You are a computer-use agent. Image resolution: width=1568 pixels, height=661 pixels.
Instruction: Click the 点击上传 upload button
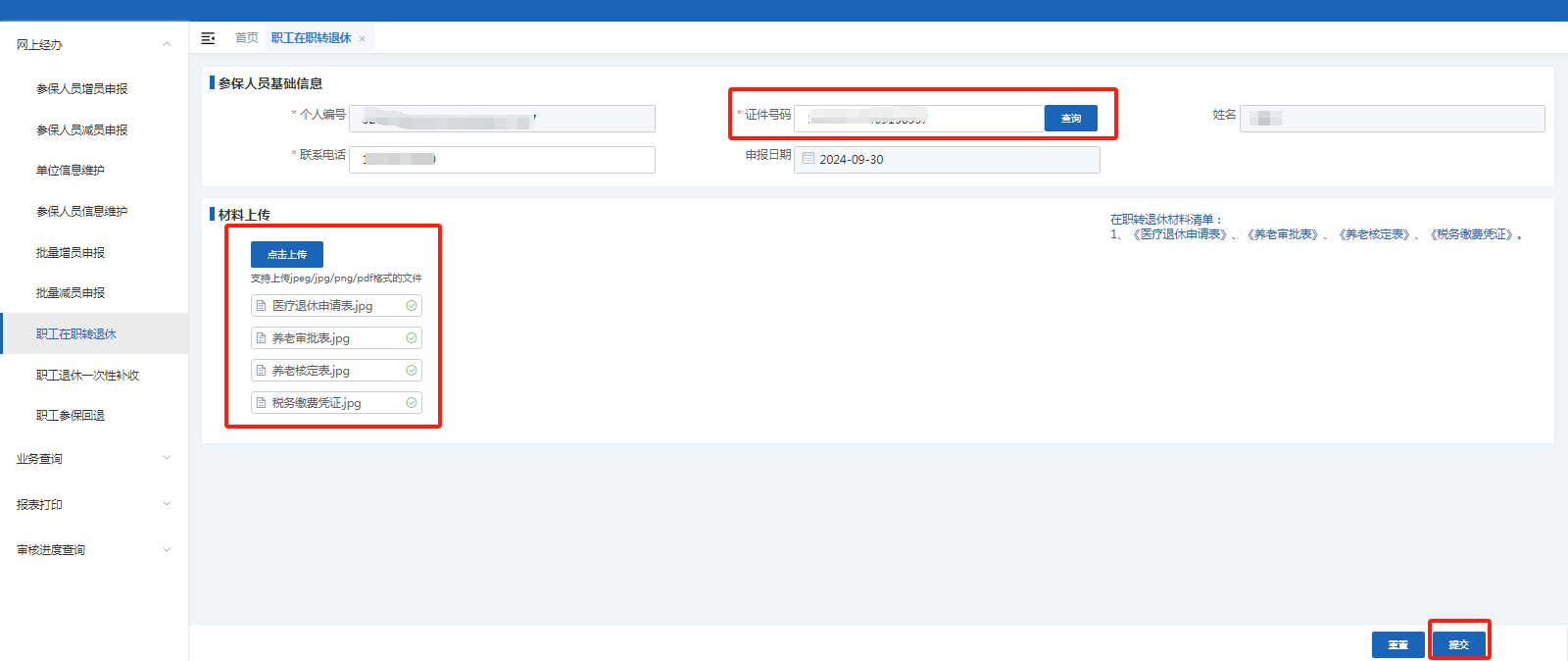pyautogui.click(x=287, y=255)
